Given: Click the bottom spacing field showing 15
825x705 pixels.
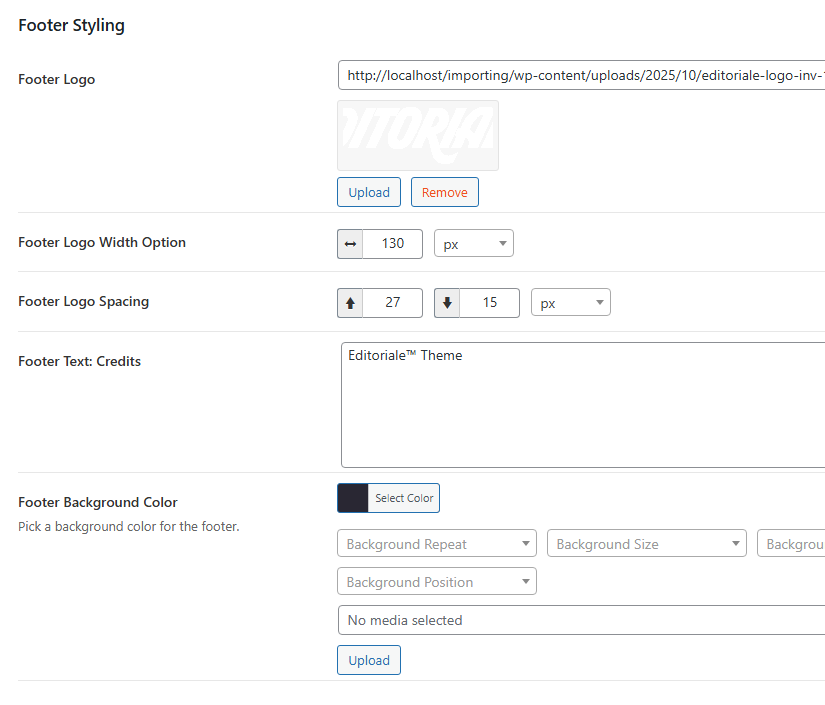Looking at the screenshot, I should (x=489, y=303).
